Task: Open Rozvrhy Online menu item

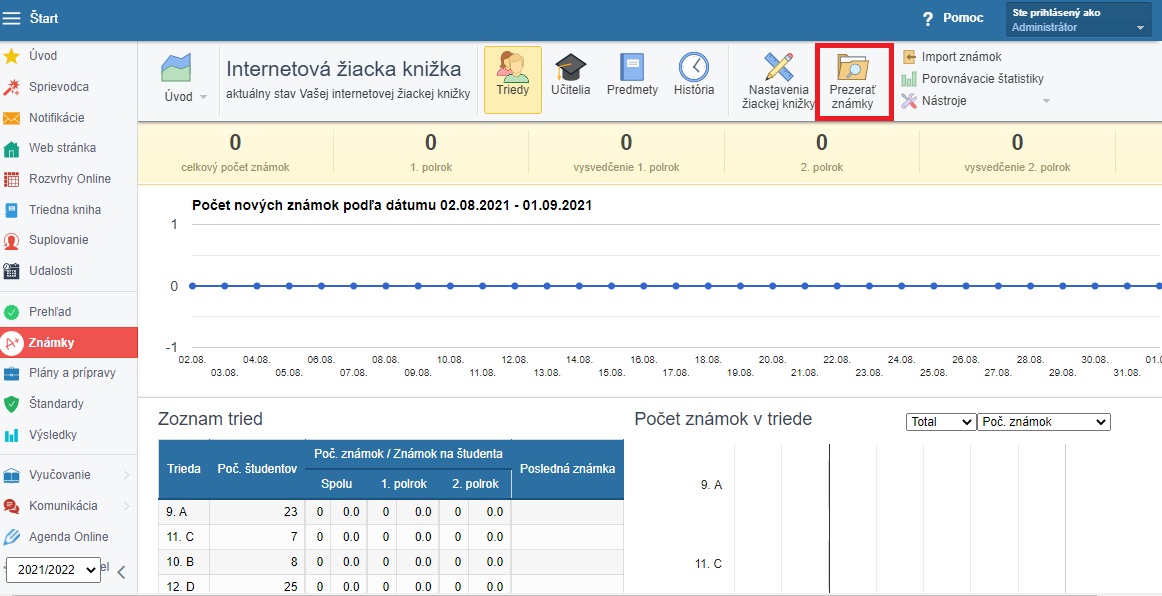Action: 69,179
